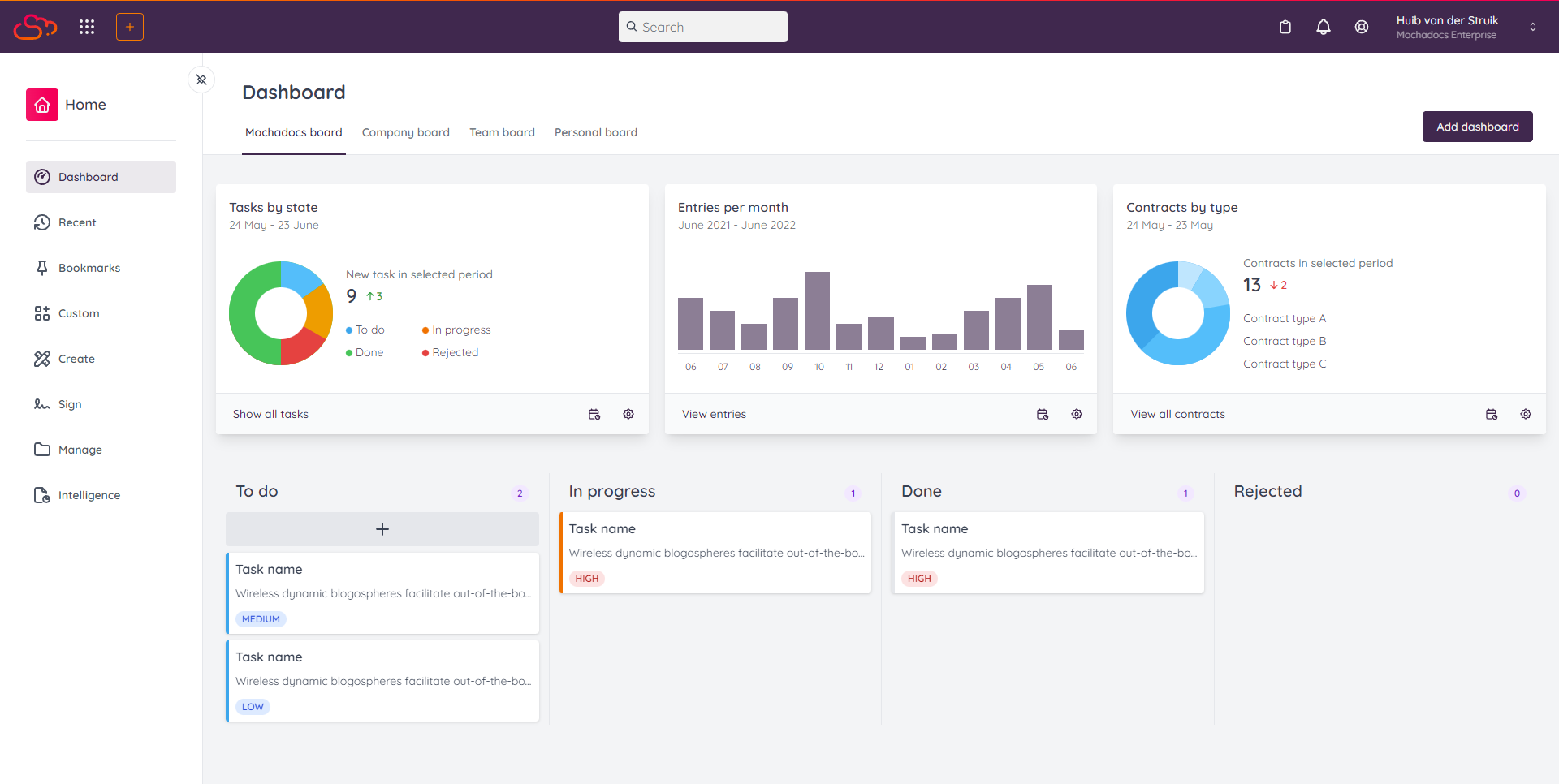Open the task card in In progress column
The image size is (1559, 784).
click(715, 553)
